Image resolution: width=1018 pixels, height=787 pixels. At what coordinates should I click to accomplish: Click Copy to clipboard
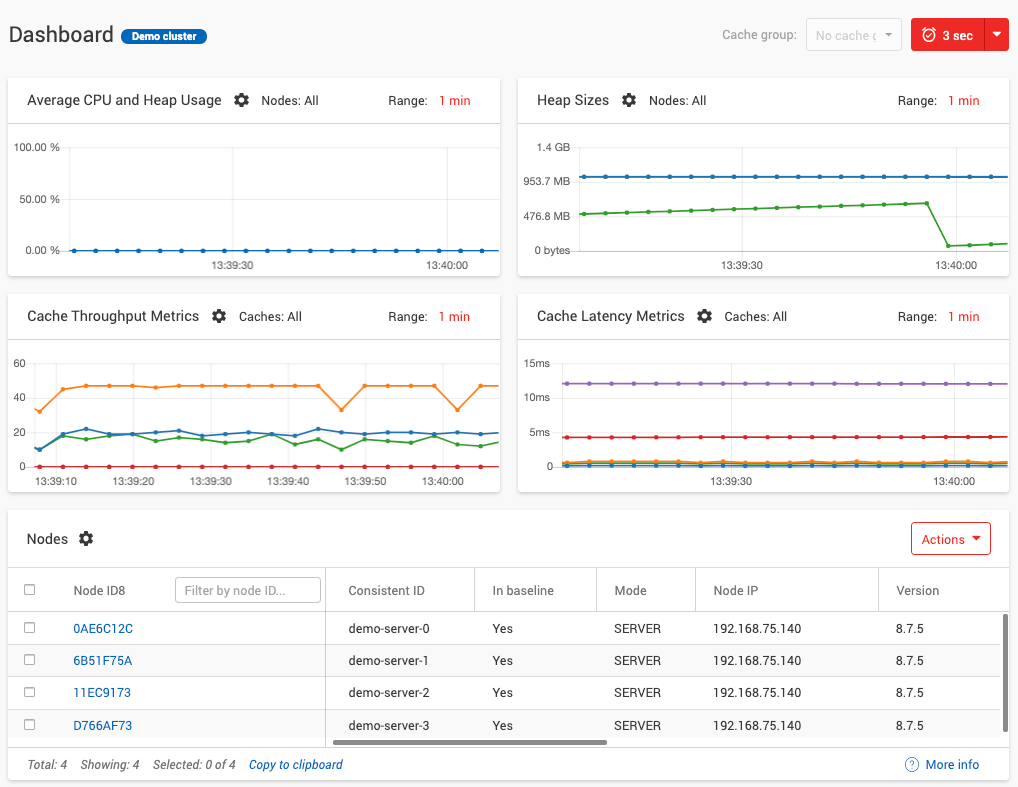point(295,764)
